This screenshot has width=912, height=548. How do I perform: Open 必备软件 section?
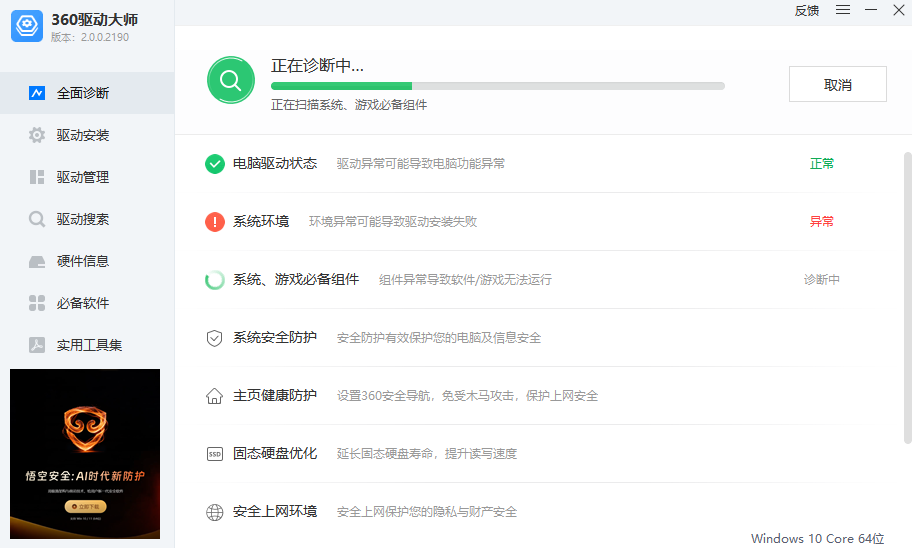pyautogui.click(x=87, y=303)
